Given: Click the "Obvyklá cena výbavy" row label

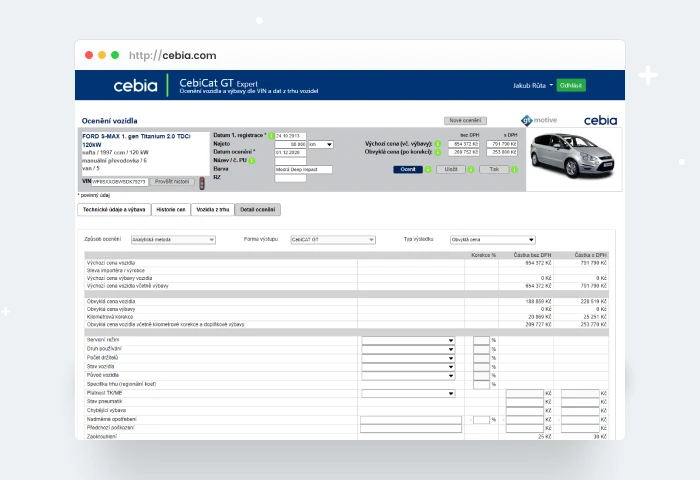Looking at the screenshot, I should click(111, 309).
